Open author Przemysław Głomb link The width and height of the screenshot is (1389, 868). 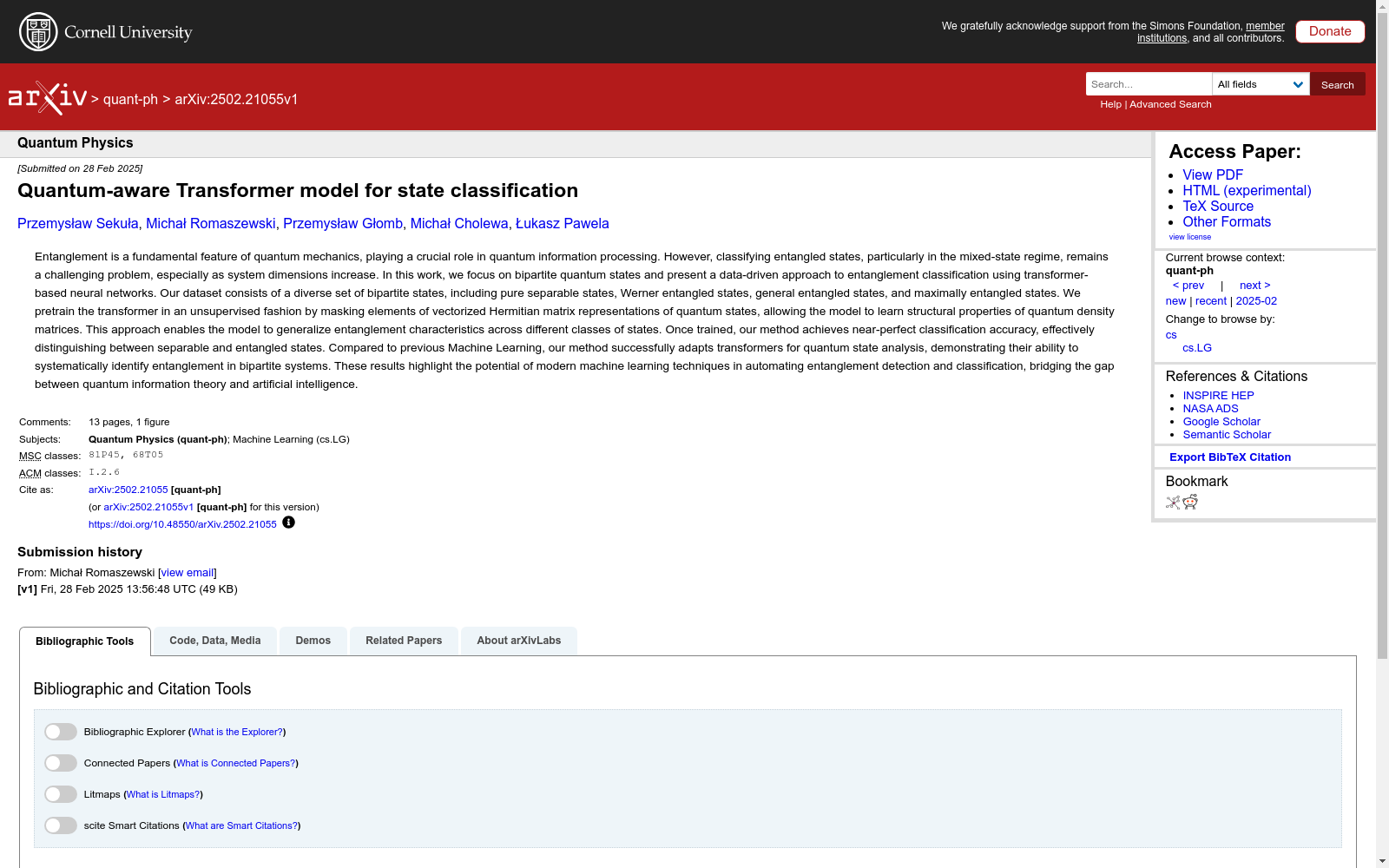tap(343, 224)
